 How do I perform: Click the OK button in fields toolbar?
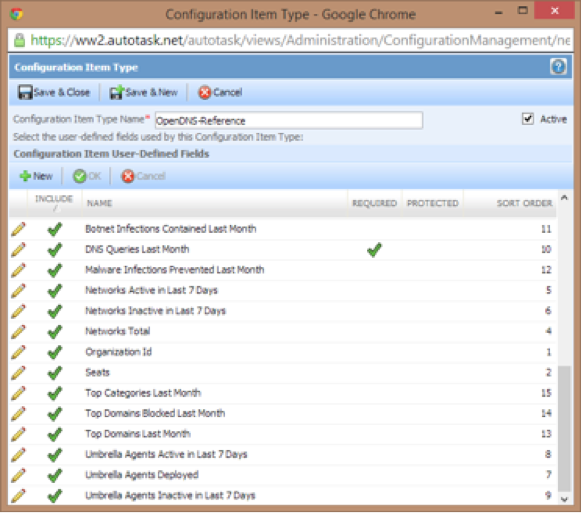tap(87, 176)
